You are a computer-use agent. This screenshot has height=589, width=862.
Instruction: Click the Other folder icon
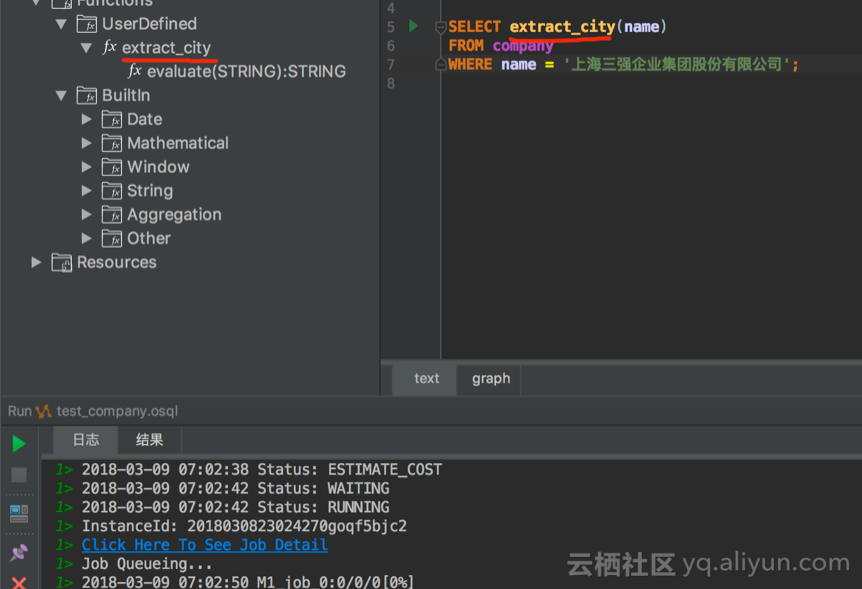pyautogui.click(x=112, y=238)
